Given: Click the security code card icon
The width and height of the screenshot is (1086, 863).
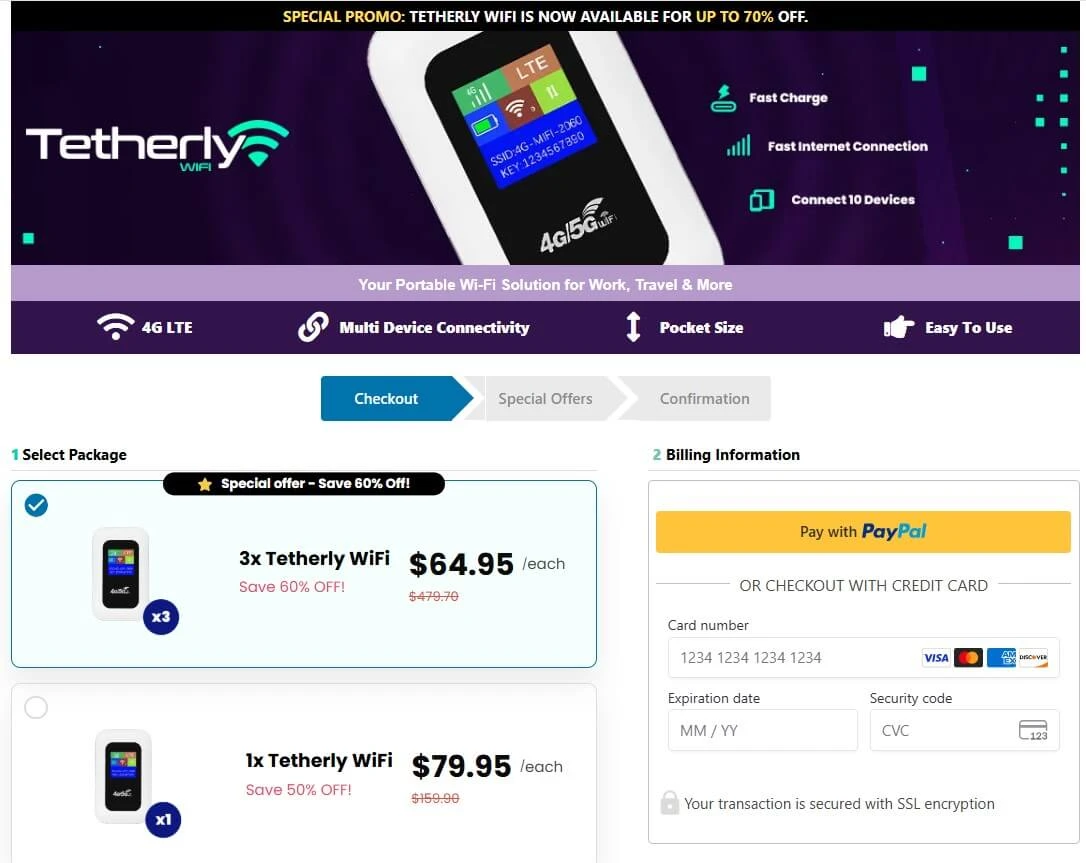Looking at the screenshot, I should click(x=1033, y=730).
